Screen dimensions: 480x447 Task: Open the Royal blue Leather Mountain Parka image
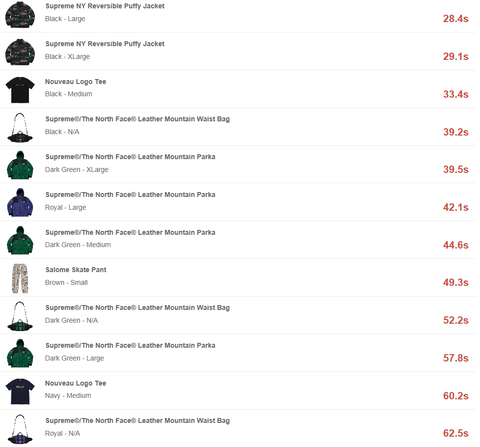pyautogui.click(x=20, y=203)
